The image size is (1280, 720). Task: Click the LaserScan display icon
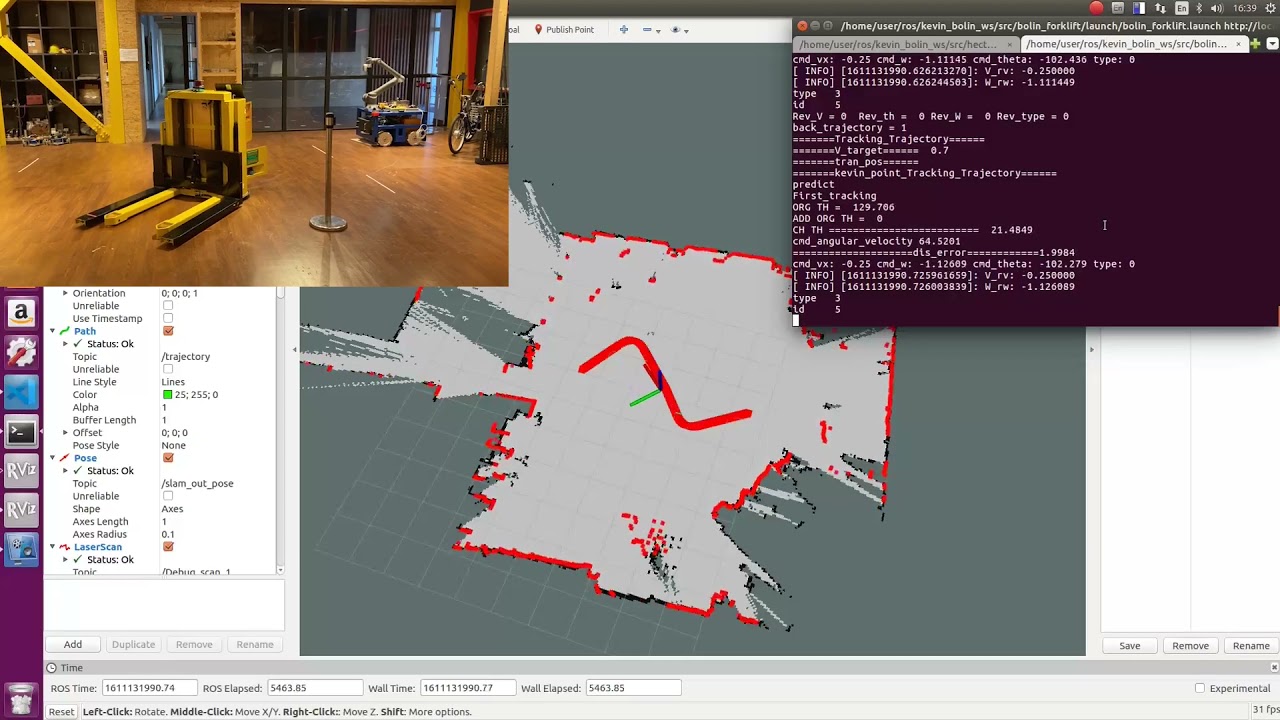(x=65, y=547)
